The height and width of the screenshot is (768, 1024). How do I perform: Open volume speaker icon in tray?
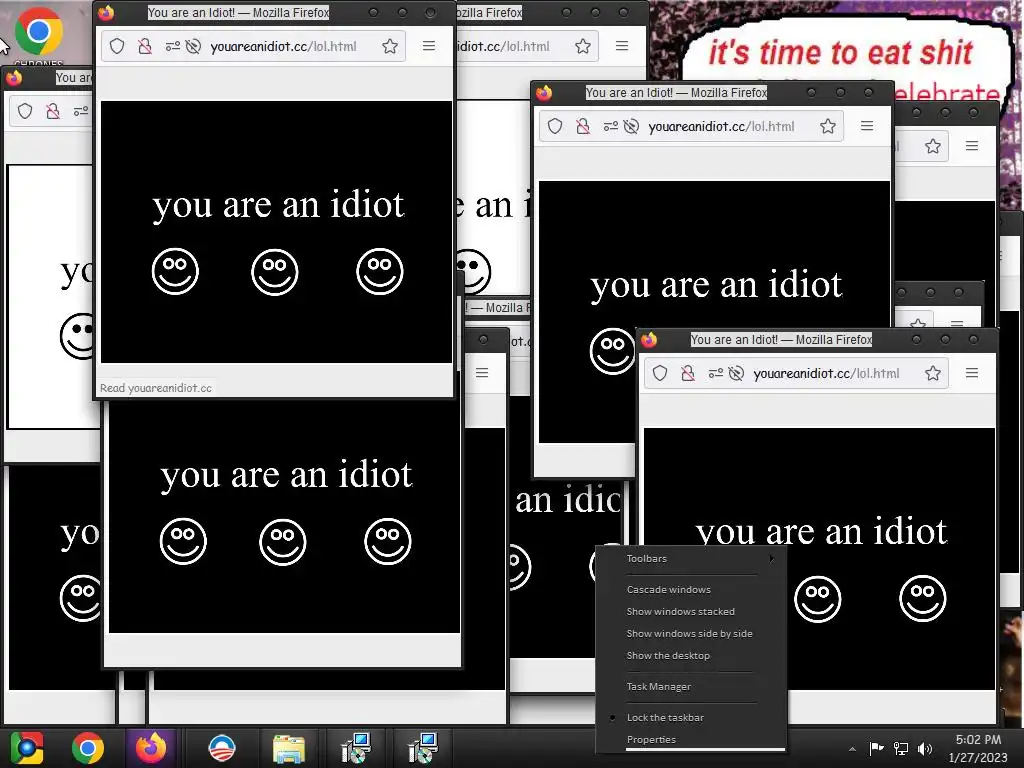click(925, 748)
